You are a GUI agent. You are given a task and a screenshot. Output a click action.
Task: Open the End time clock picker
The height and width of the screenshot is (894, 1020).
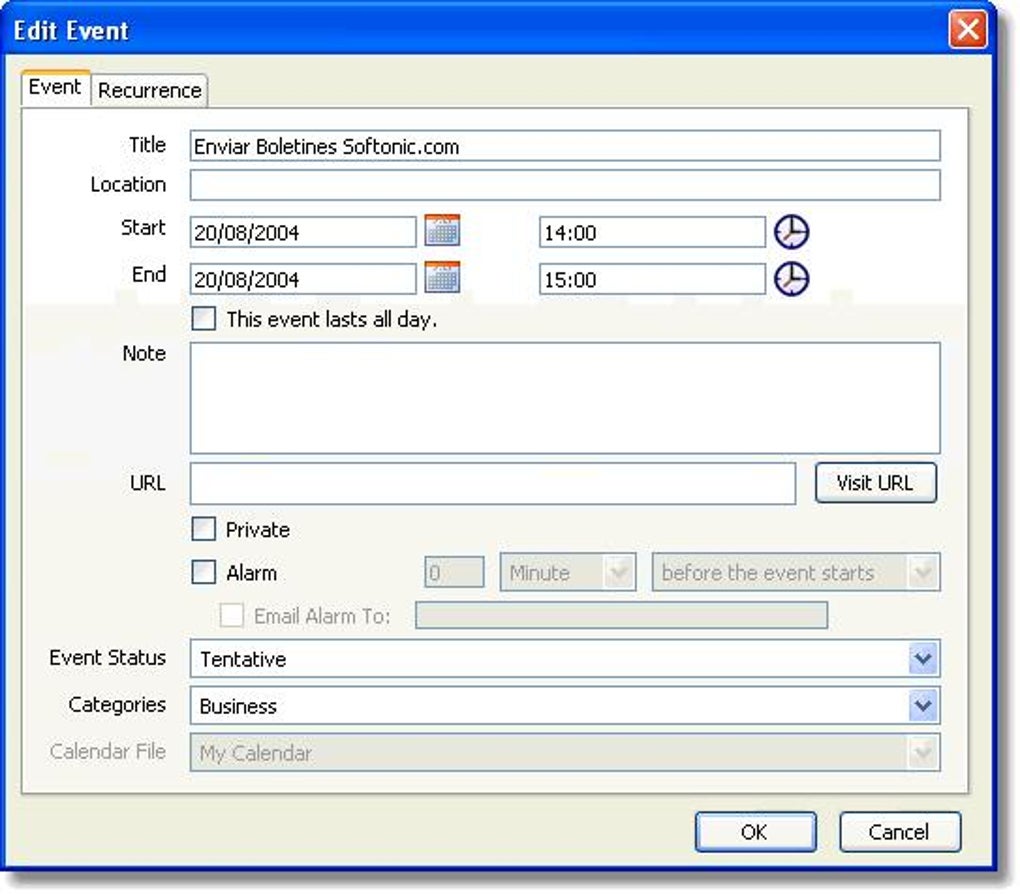pyautogui.click(x=791, y=279)
